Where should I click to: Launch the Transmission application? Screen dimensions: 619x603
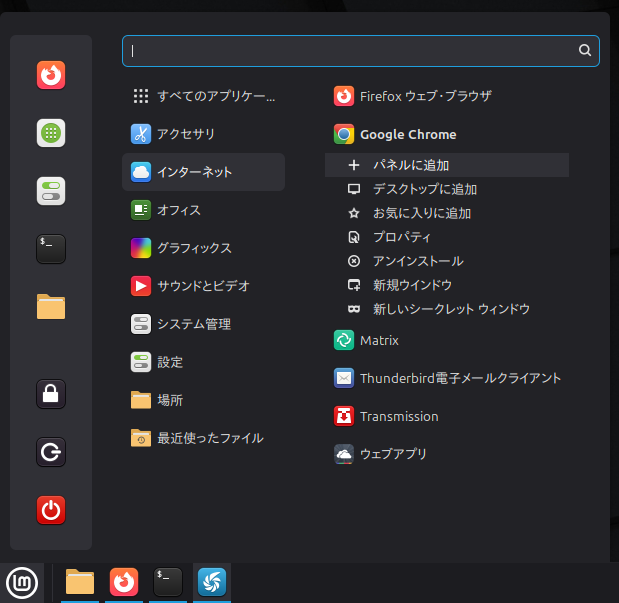pos(398,416)
